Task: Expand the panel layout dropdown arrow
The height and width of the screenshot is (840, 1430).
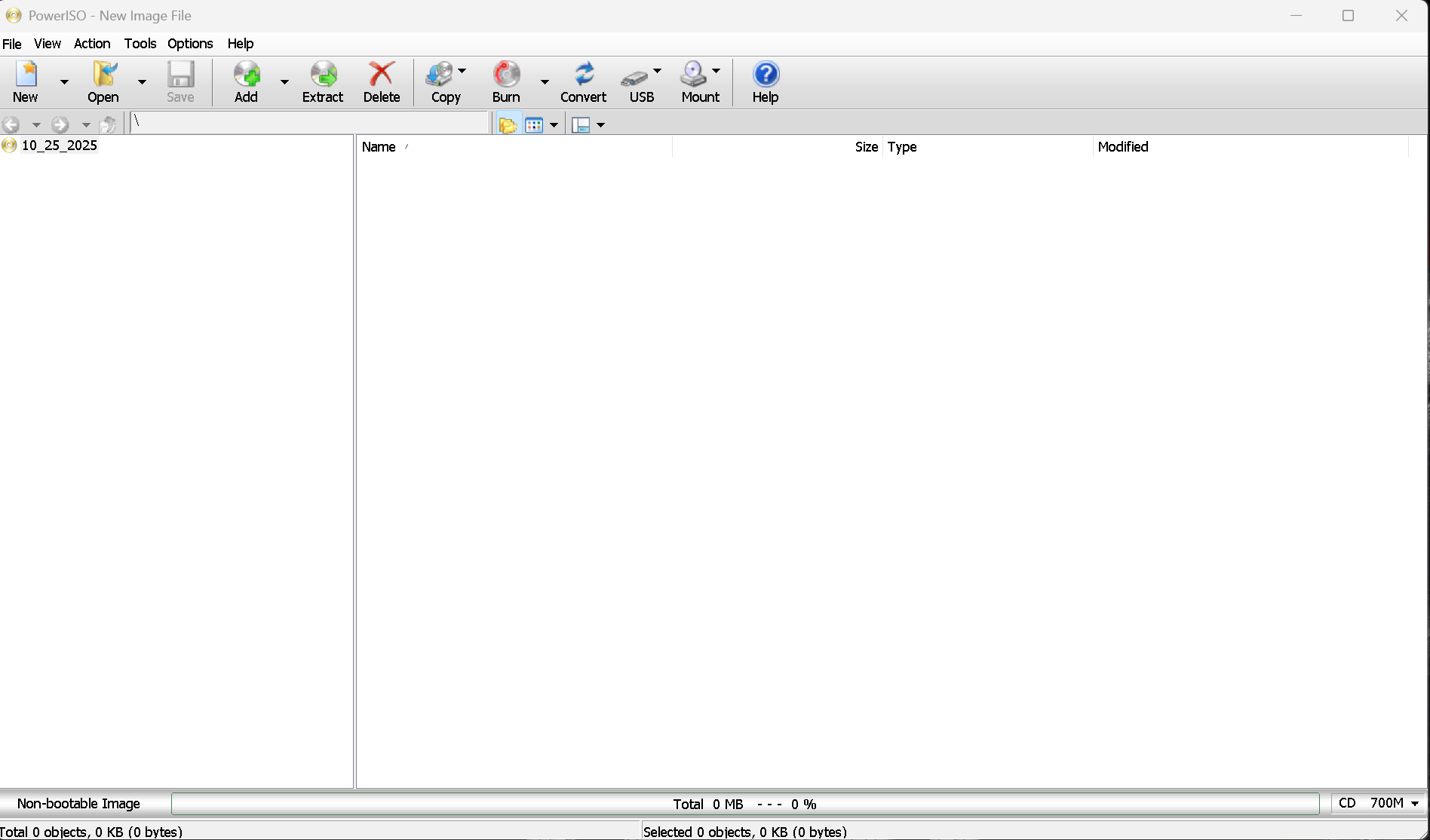Action: pos(600,124)
